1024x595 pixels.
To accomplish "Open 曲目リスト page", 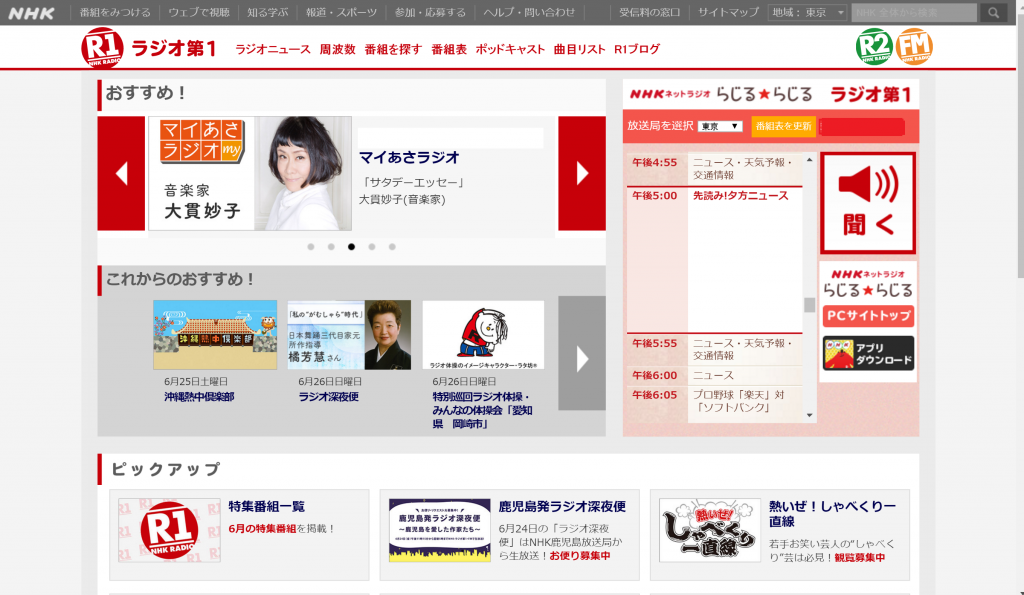I will pyautogui.click(x=579, y=49).
